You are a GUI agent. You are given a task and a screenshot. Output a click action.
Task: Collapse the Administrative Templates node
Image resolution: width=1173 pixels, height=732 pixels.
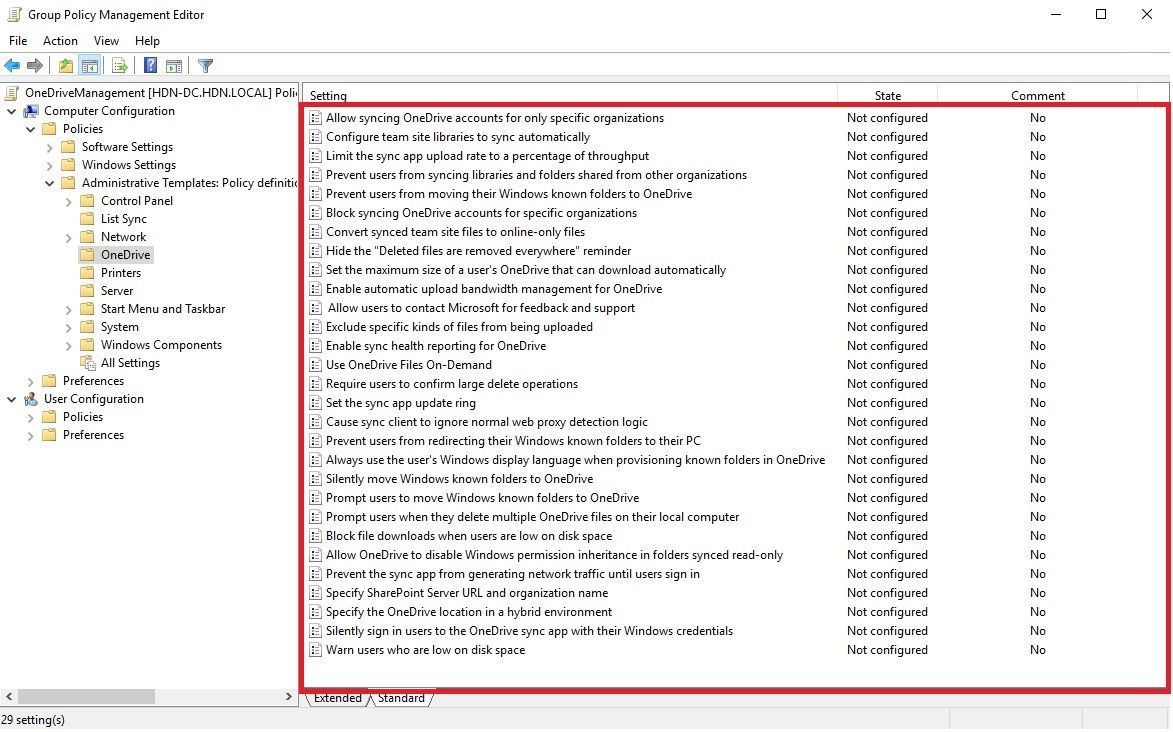click(49, 183)
